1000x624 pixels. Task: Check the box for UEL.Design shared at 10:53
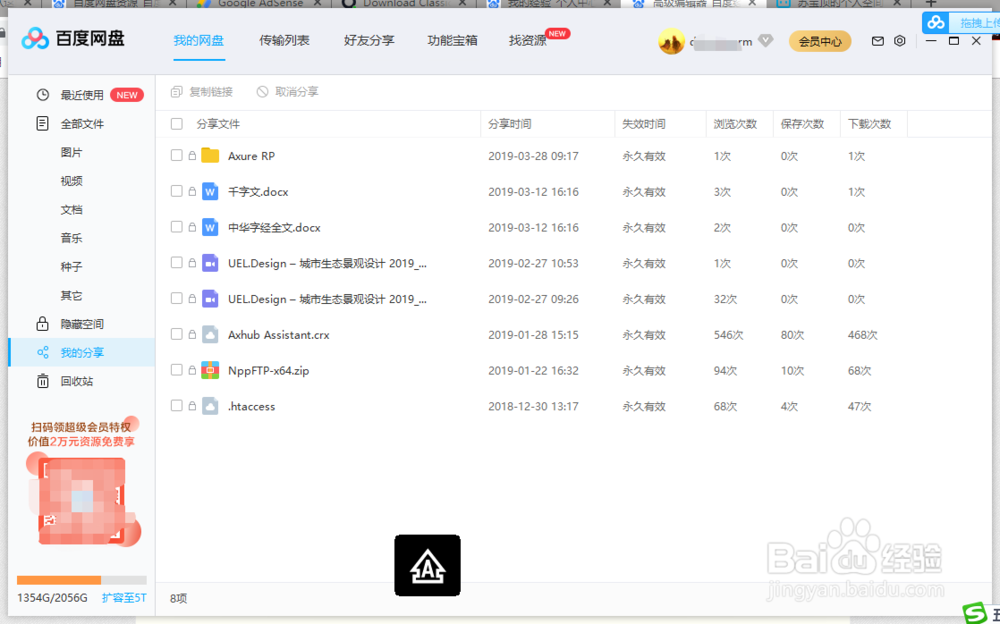pyautogui.click(x=177, y=262)
